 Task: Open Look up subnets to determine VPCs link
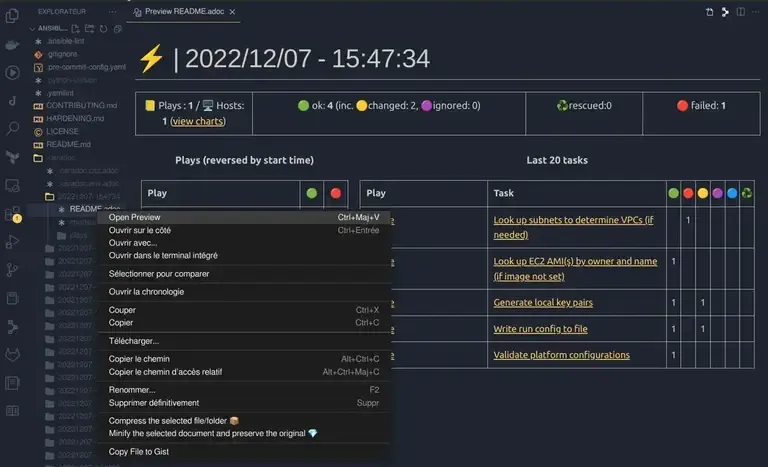(x=573, y=227)
